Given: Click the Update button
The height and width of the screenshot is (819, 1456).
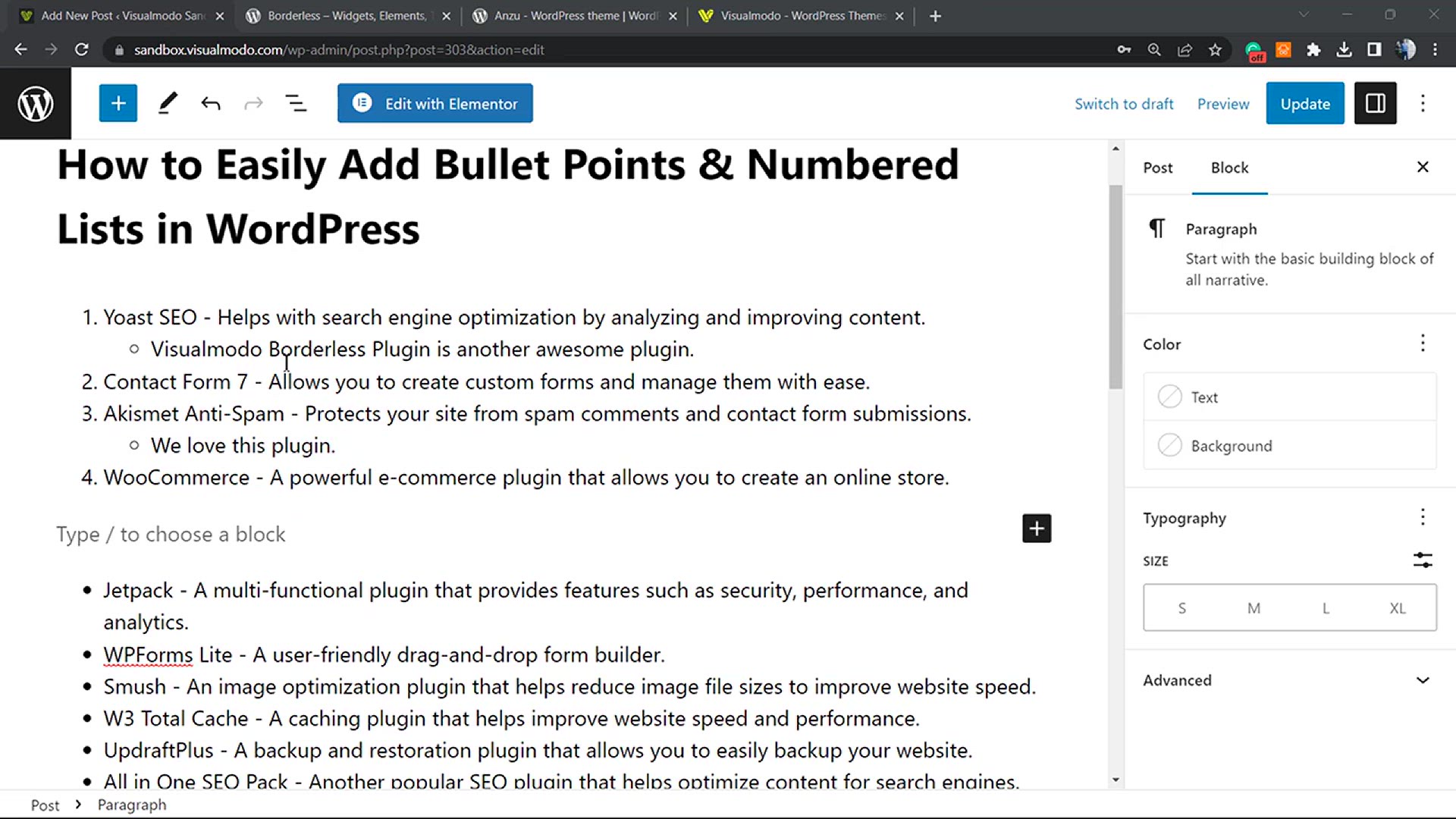Looking at the screenshot, I should 1305,103.
